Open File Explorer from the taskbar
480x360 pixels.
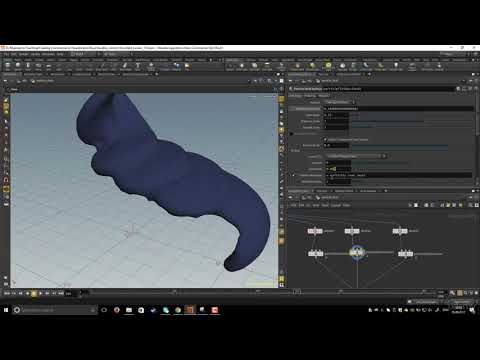(x=129, y=310)
